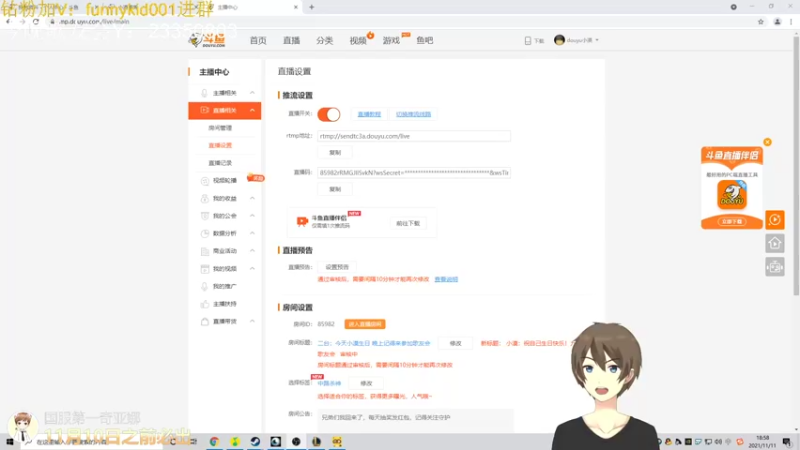
Task: Open the 视频 nav item
Action: [358, 40]
